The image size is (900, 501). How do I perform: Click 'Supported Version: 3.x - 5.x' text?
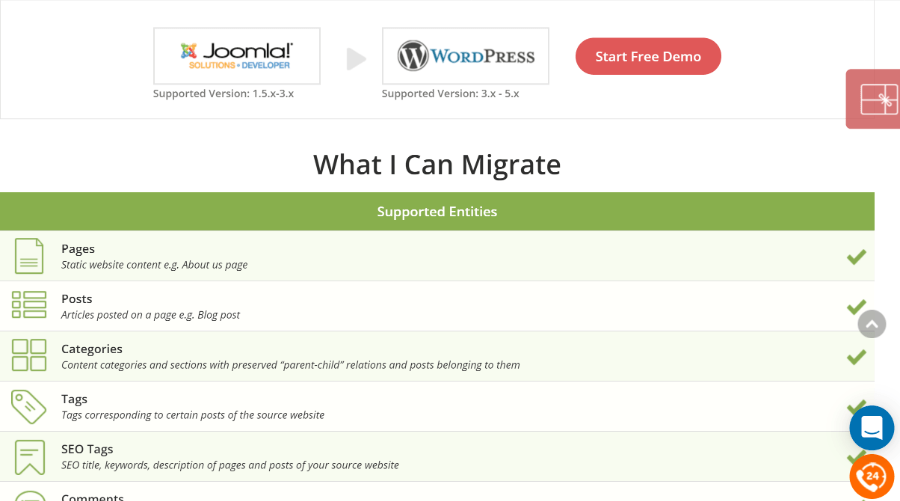coord(451,94)
